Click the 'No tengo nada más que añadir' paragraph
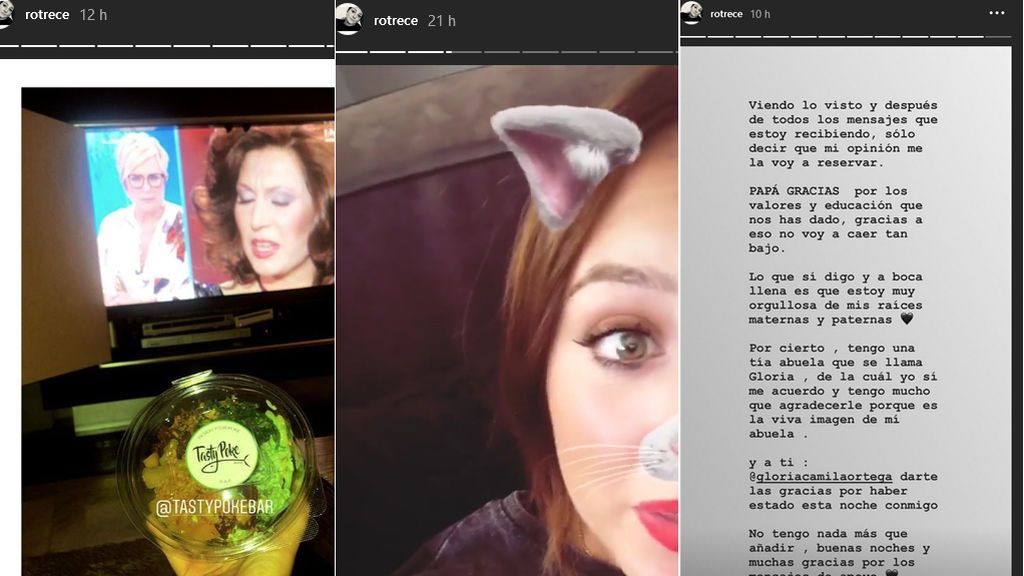The width and height of the screenshot is (1024, 576). tap(839, 552)
